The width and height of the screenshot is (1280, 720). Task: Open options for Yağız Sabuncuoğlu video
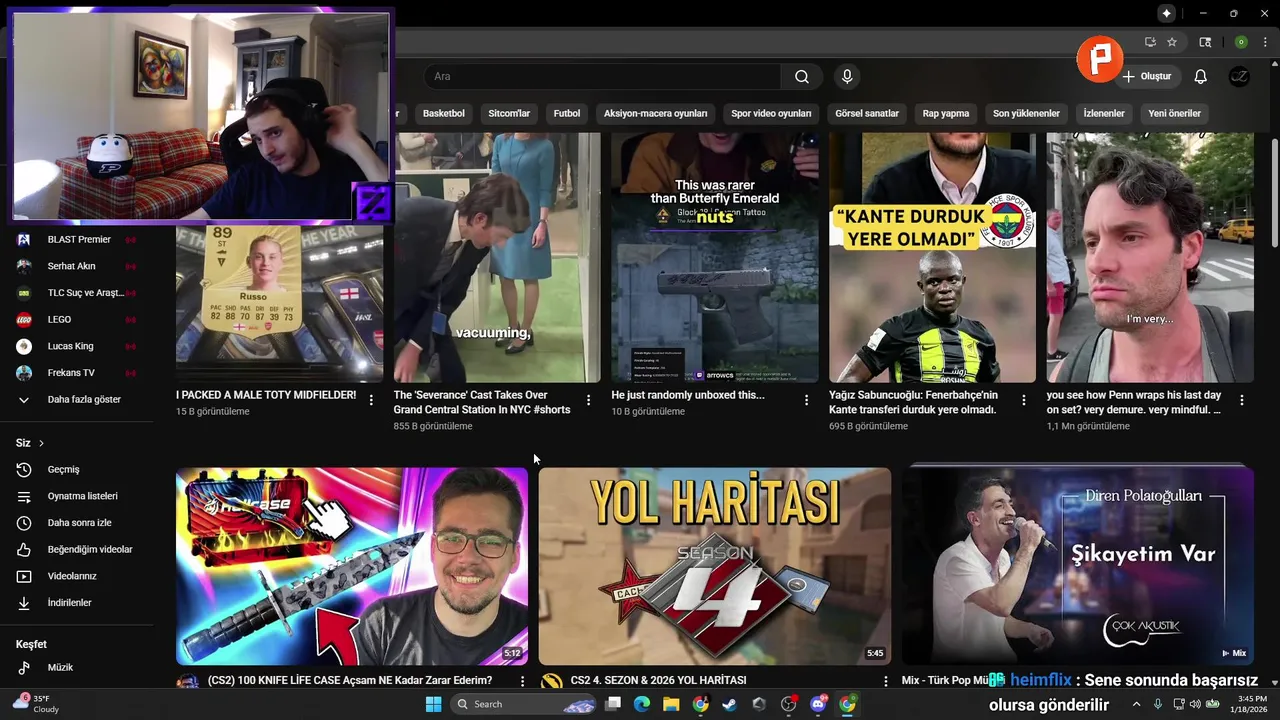(x=1023, y=400)
